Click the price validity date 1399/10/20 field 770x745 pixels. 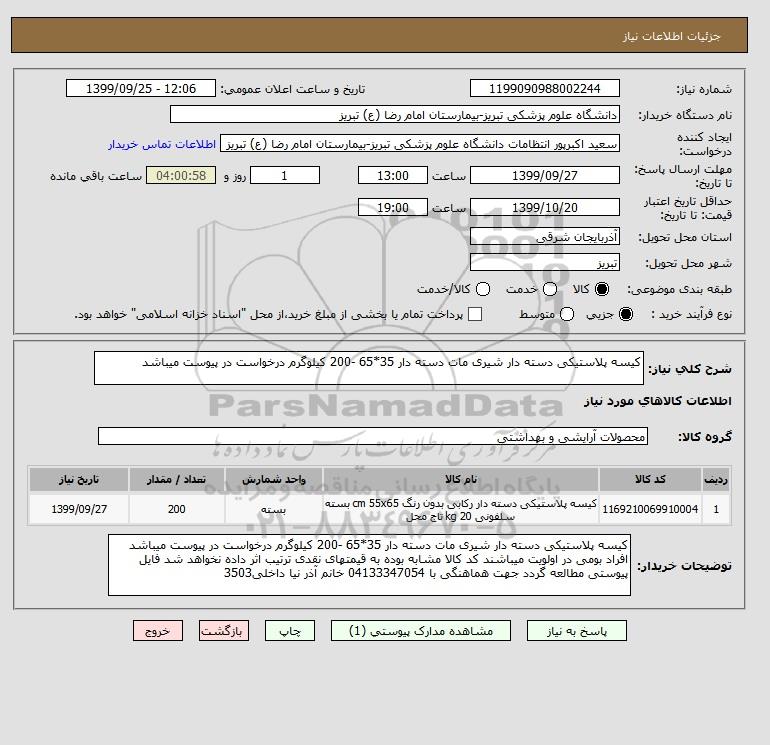(545, 207)
